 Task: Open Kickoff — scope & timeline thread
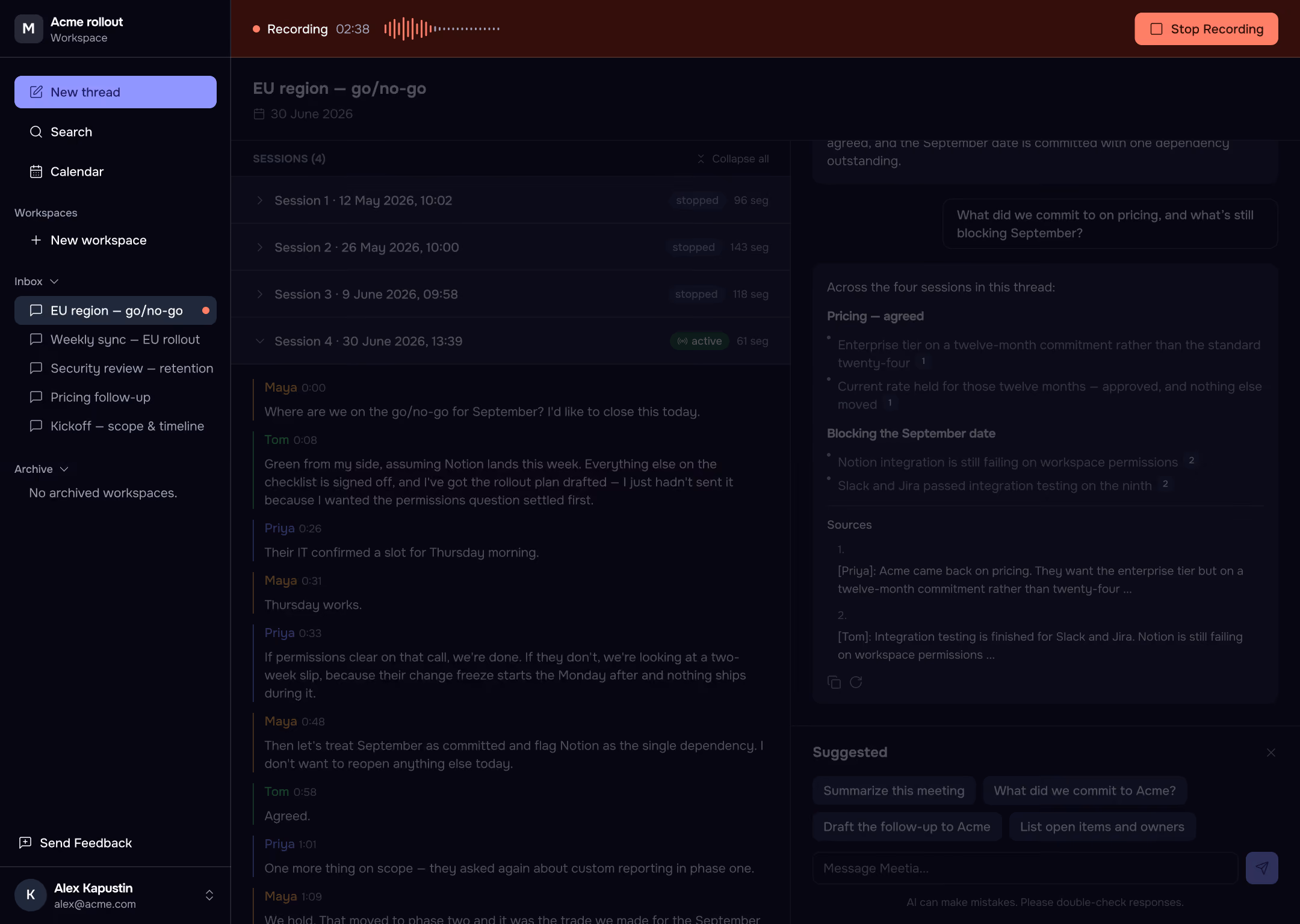click(x=116, y=426)
